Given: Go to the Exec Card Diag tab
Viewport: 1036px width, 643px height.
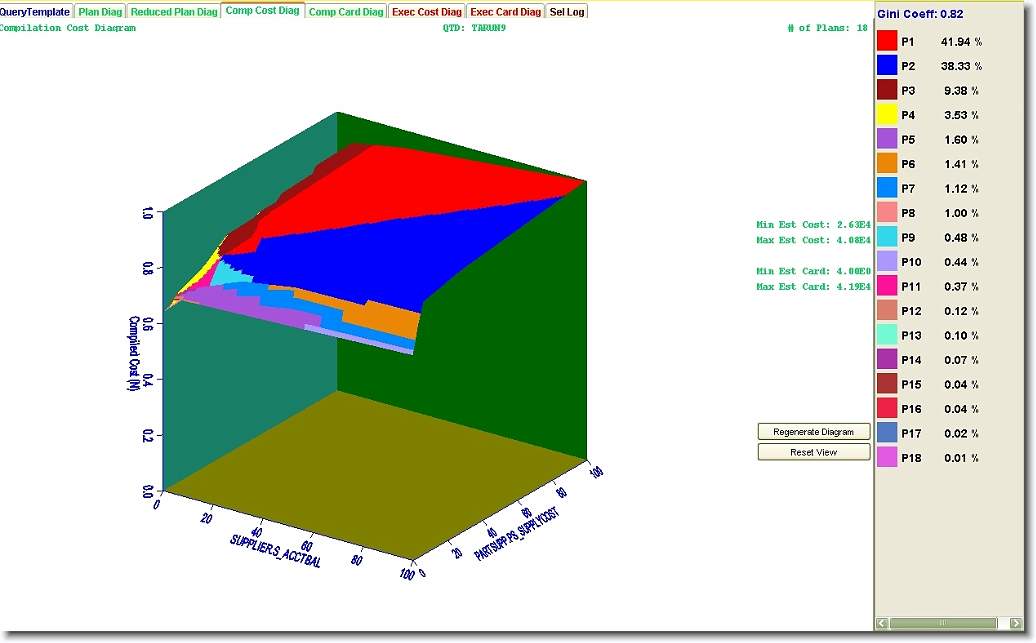Looking at the screenshot, I should pyautogui.click(x=506, y=12).
